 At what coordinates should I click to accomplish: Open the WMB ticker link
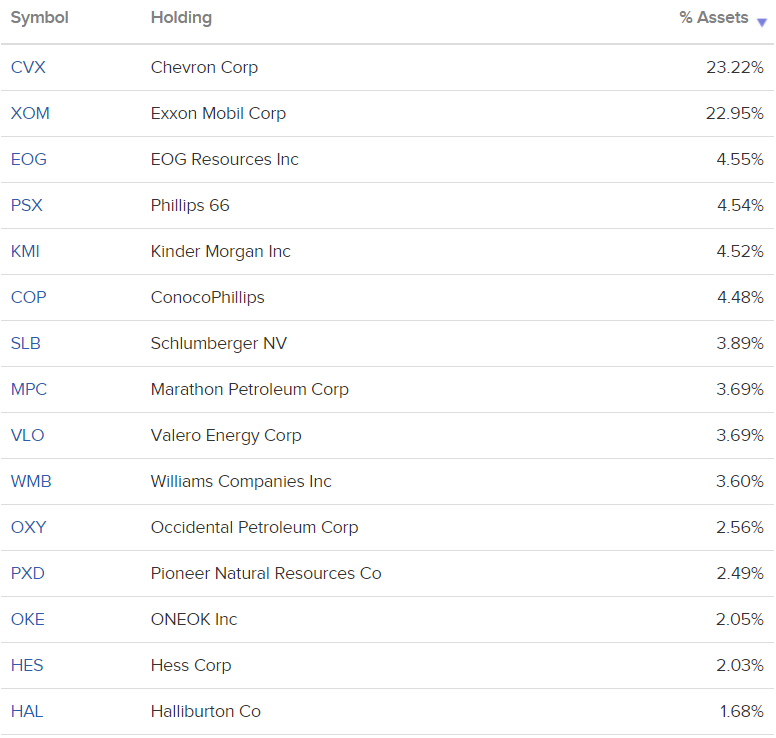pyautogui.click(x=31, y=482)
